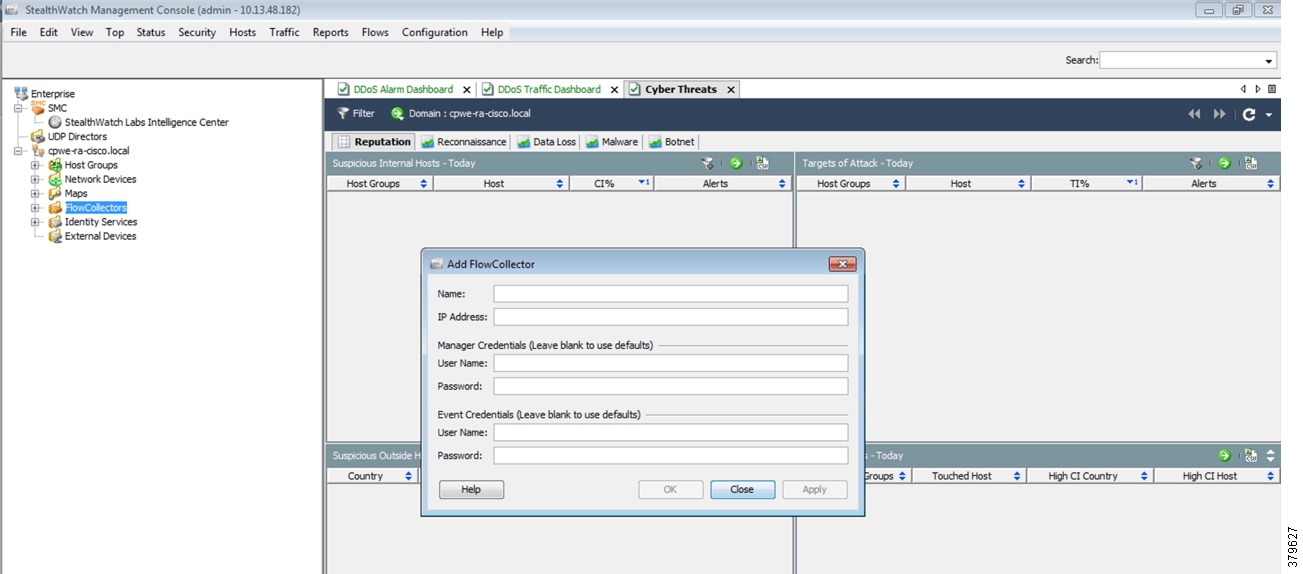Viewport: 1303px width, 574px height.
Task: Select Reputation sub-tab
Action: (x=373, y=142)
